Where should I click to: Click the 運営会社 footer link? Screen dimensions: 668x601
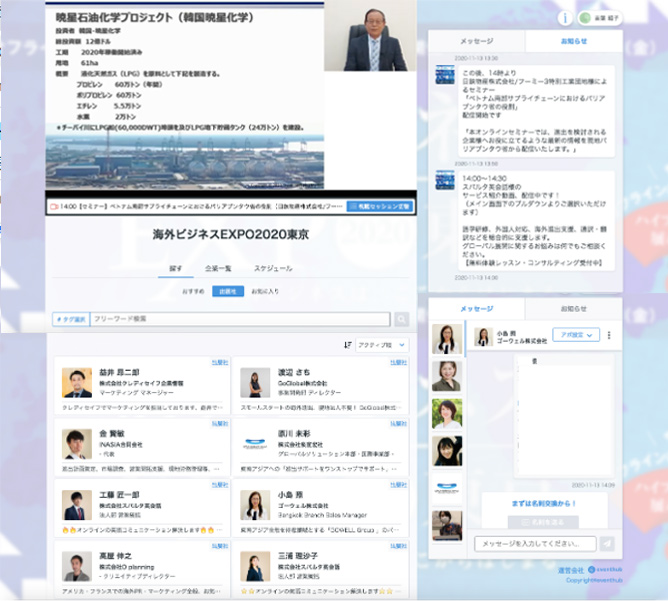pos(570,570)
